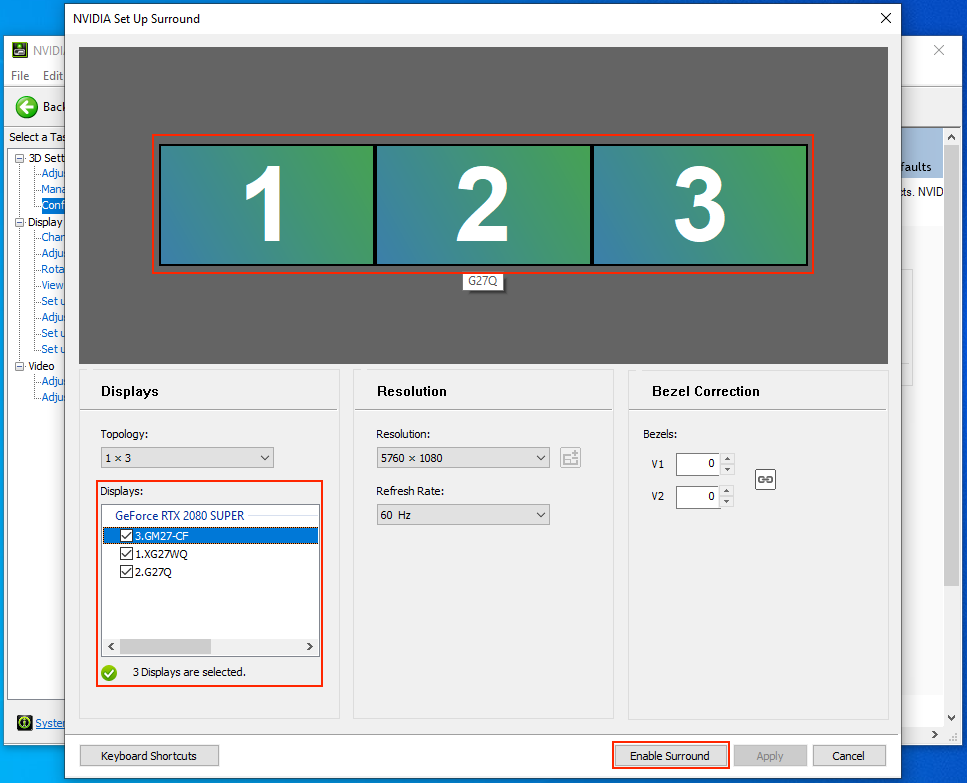Click the System Information link
This screenshot has width=967, height=783.
(50, 723)
